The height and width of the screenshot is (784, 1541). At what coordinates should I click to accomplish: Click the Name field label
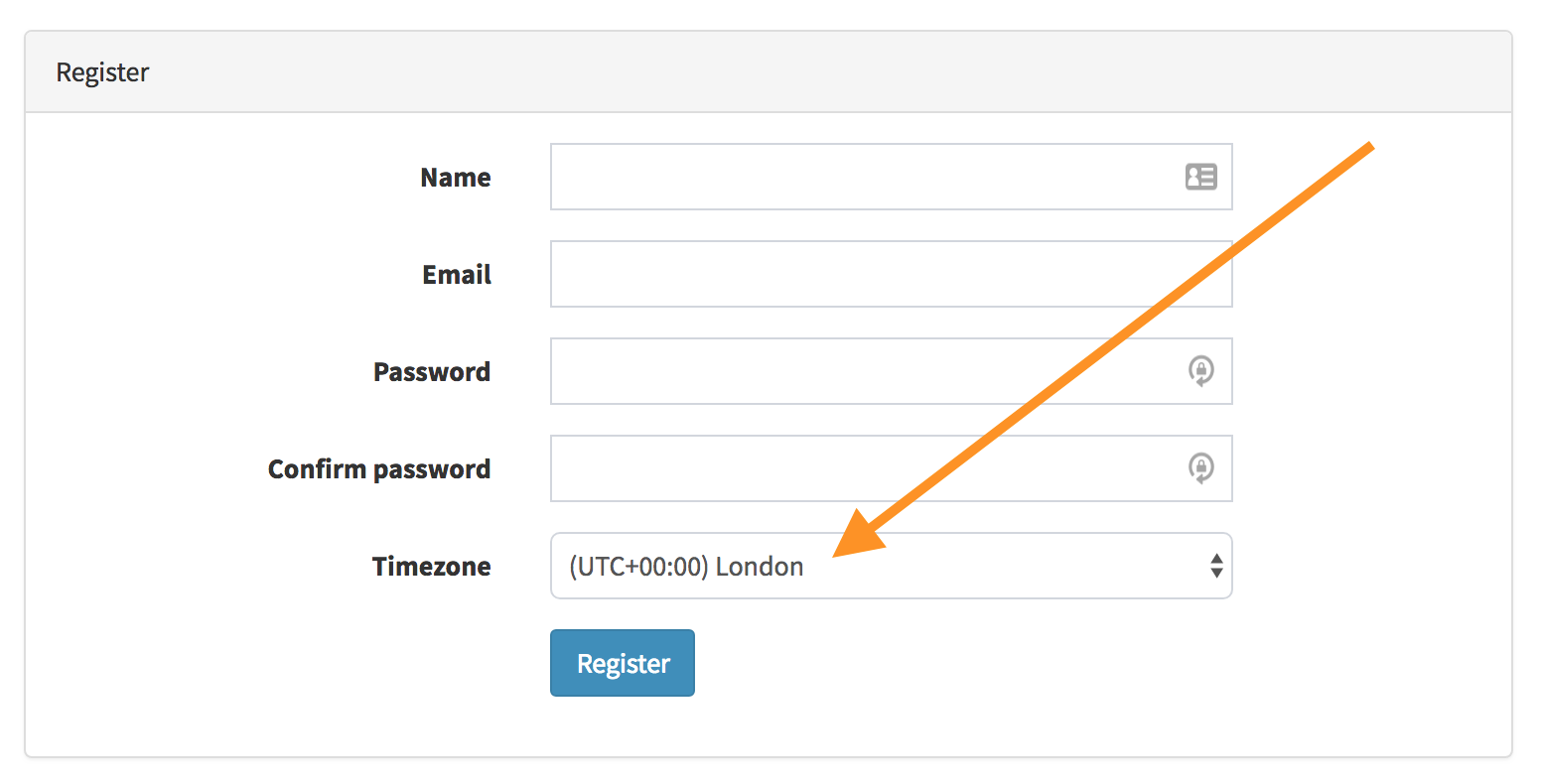455,177
